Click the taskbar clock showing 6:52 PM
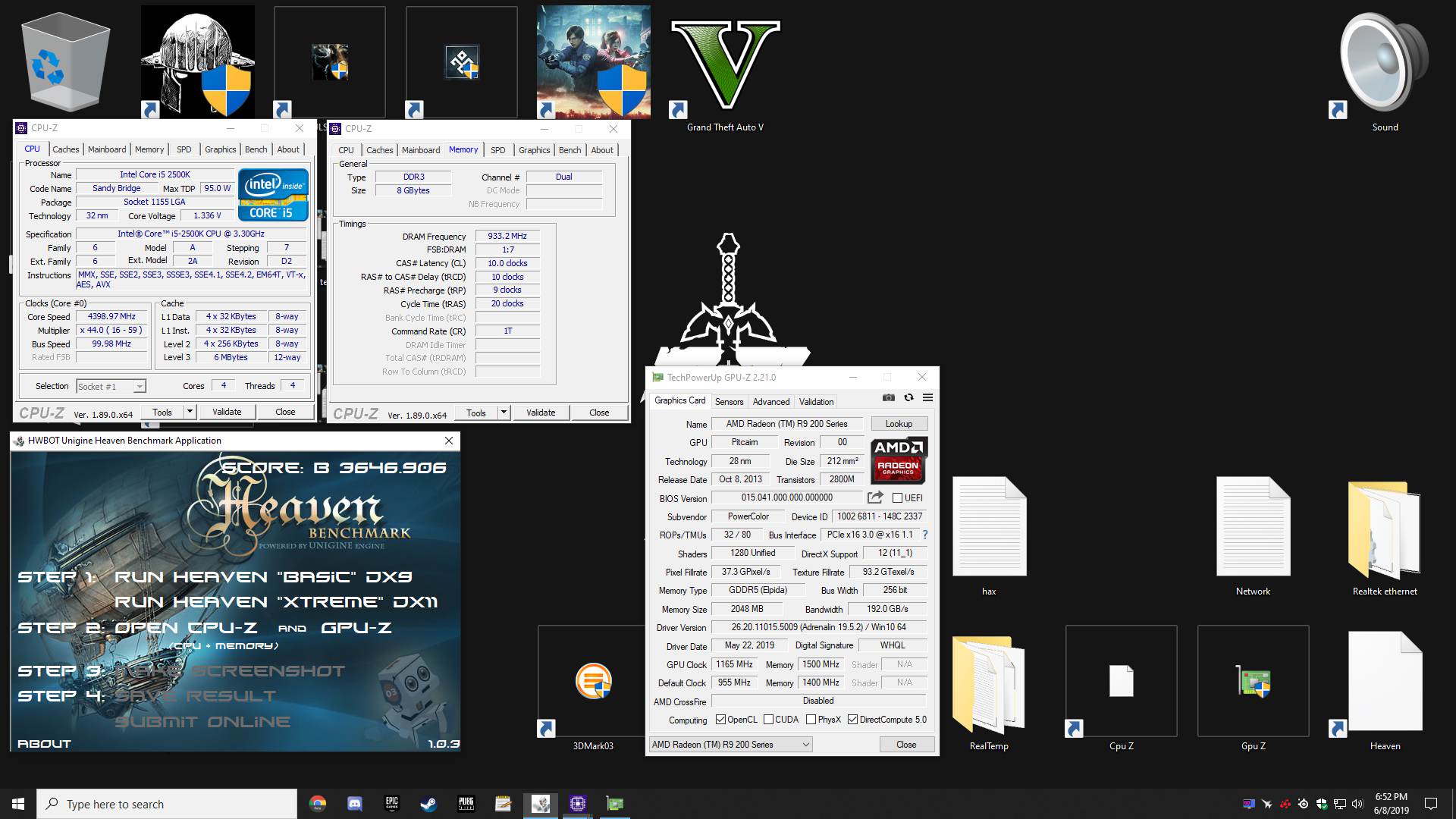Viewport: 1456px width, 819px height. pos(1391,804)
